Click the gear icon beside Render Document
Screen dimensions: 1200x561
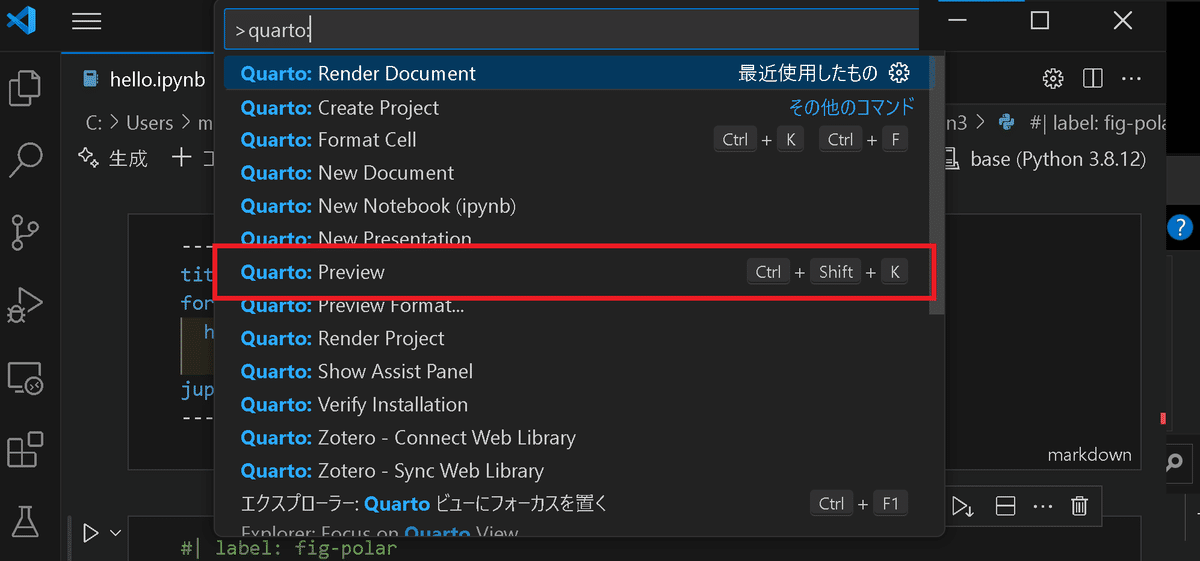[x=899, y=73]
